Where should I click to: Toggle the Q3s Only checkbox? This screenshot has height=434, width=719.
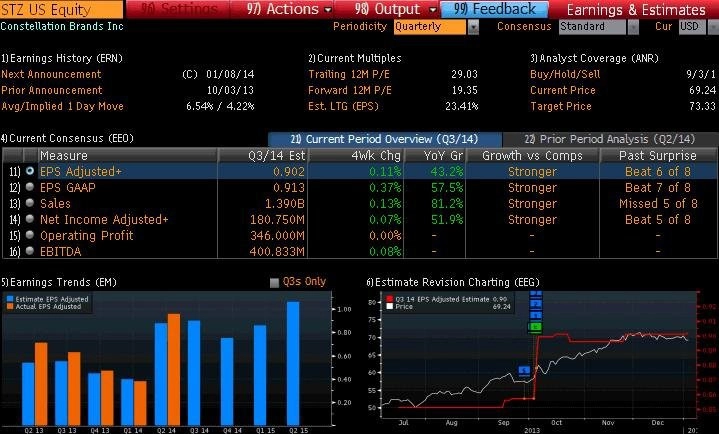(x=274, y=283)
